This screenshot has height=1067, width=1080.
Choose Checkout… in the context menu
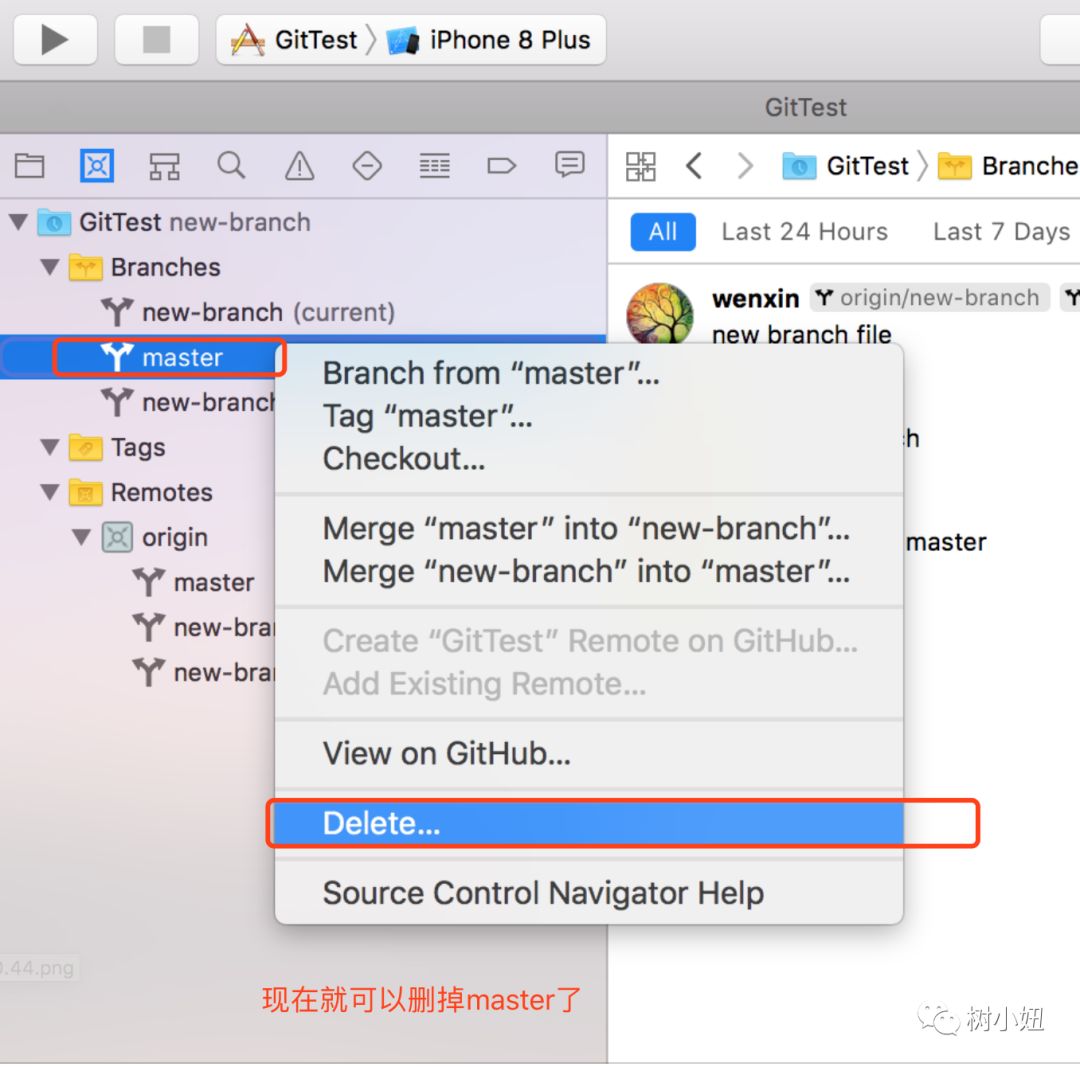pyautogui.click(x=589, y=459)
